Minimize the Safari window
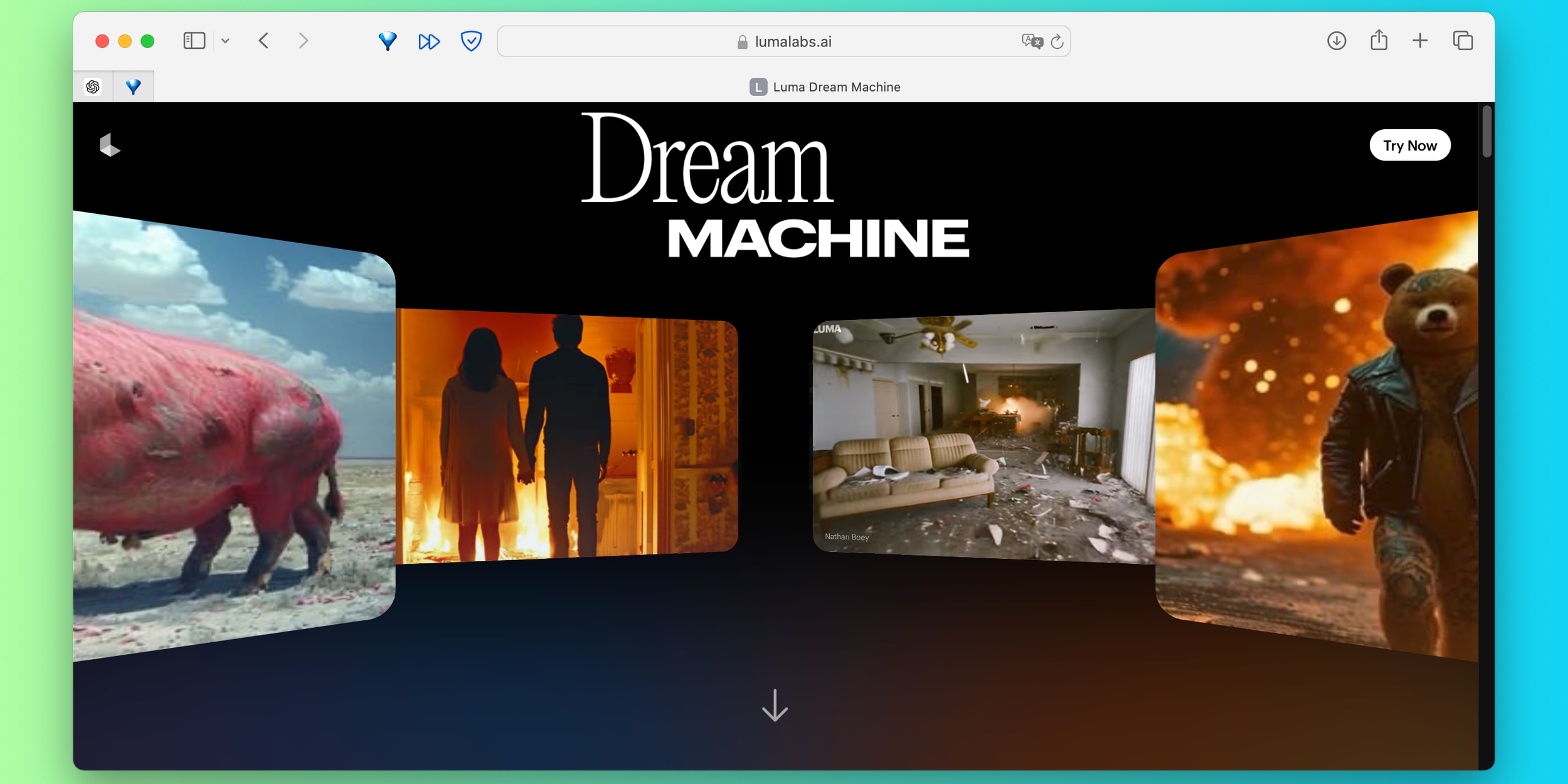The image size is (1568, 784). (125, 41)
